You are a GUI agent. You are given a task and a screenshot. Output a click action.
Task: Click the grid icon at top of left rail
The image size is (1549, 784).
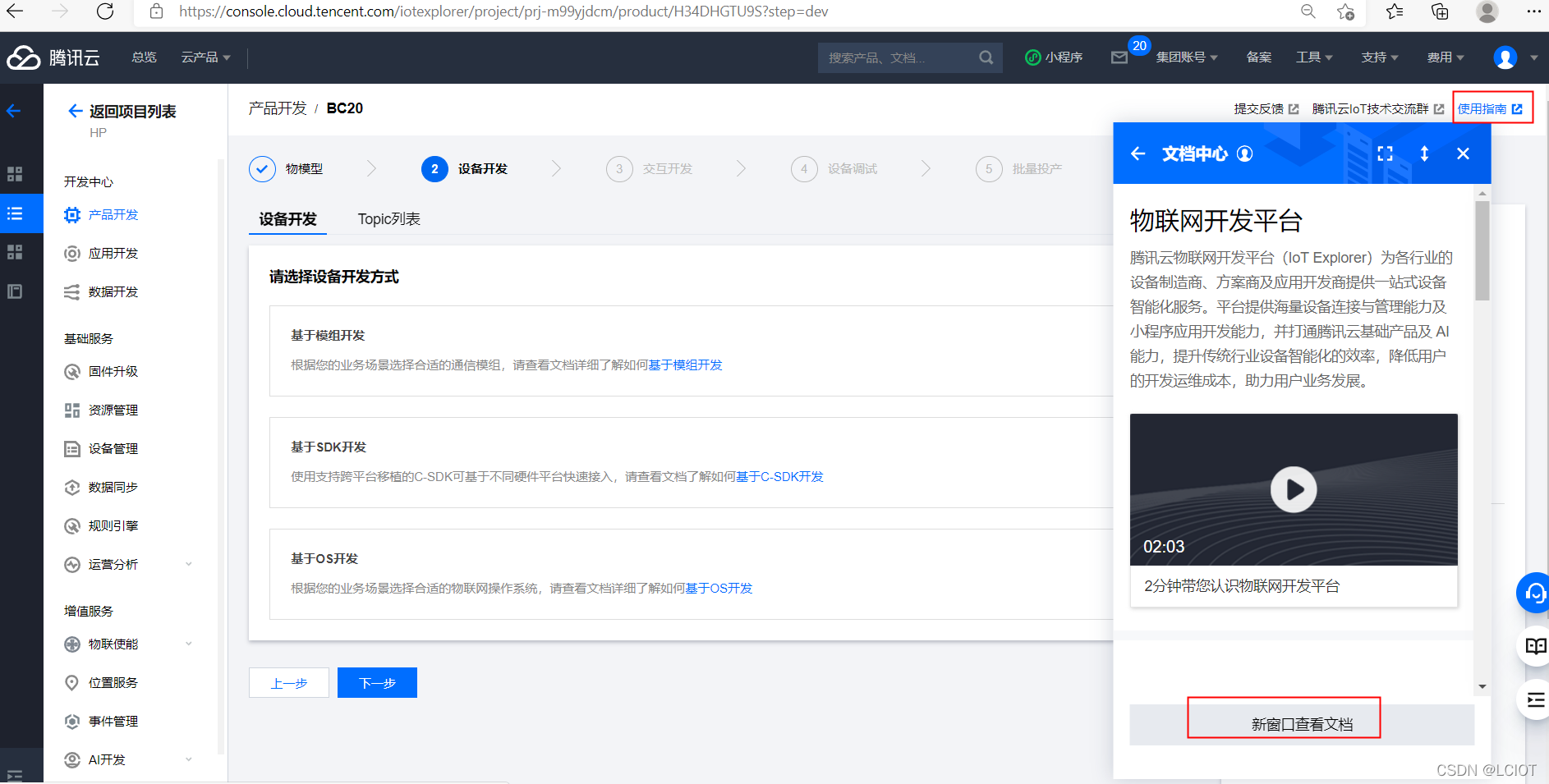[15, 174]
